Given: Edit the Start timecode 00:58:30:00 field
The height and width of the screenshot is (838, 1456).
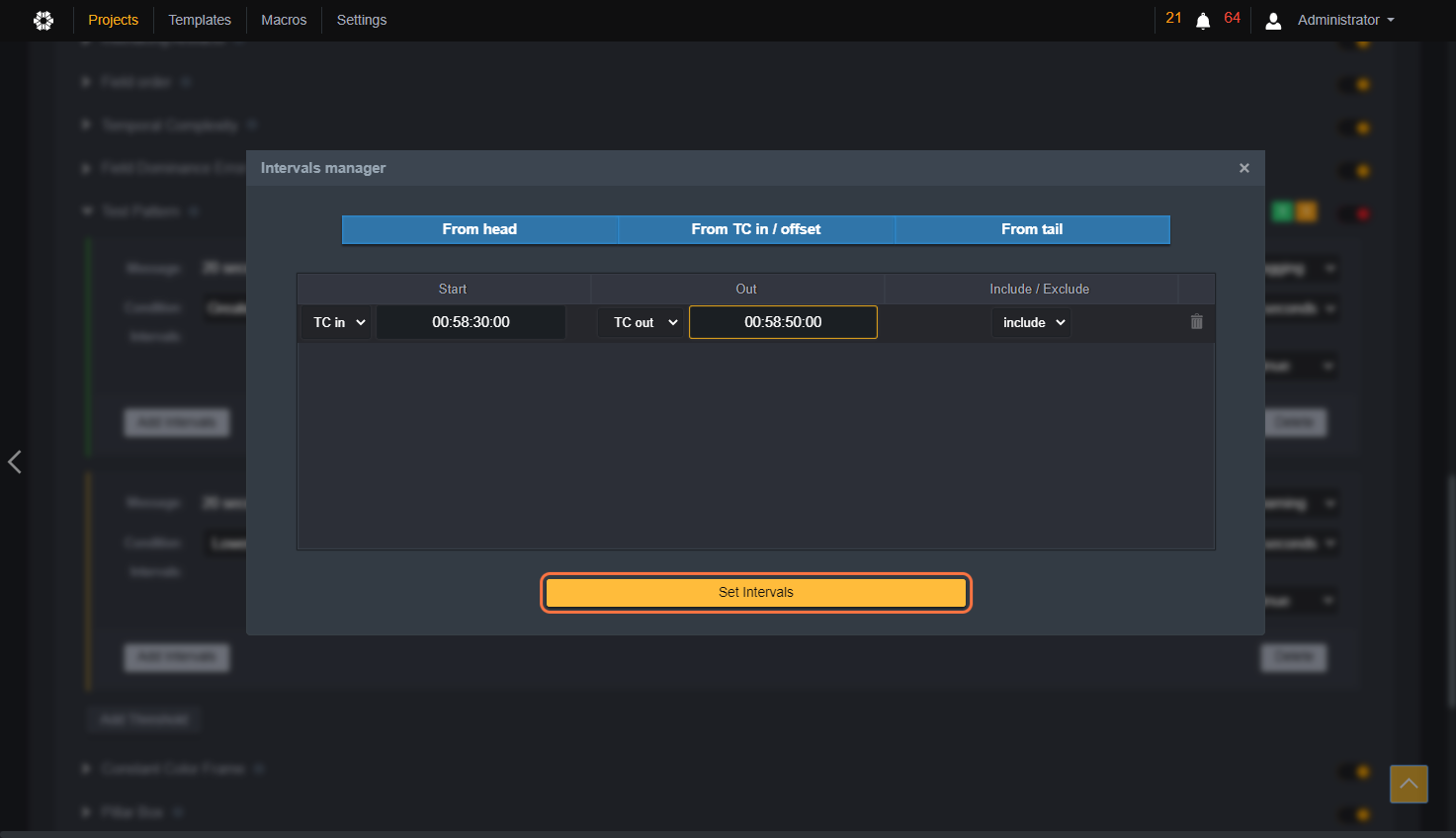Looking at the screenshot, I should pyautogui.click(x=471, y=322).
